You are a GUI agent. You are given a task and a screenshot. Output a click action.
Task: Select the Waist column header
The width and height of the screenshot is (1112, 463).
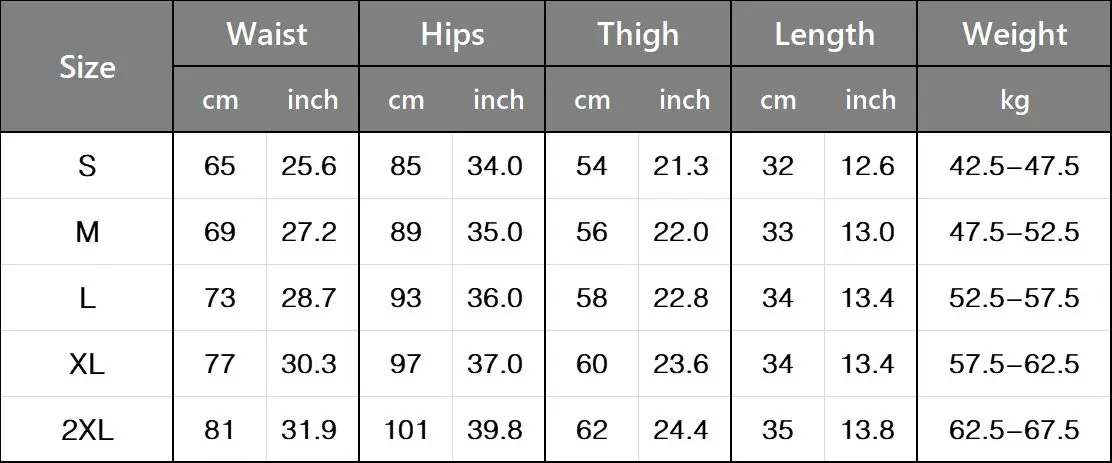266,34
